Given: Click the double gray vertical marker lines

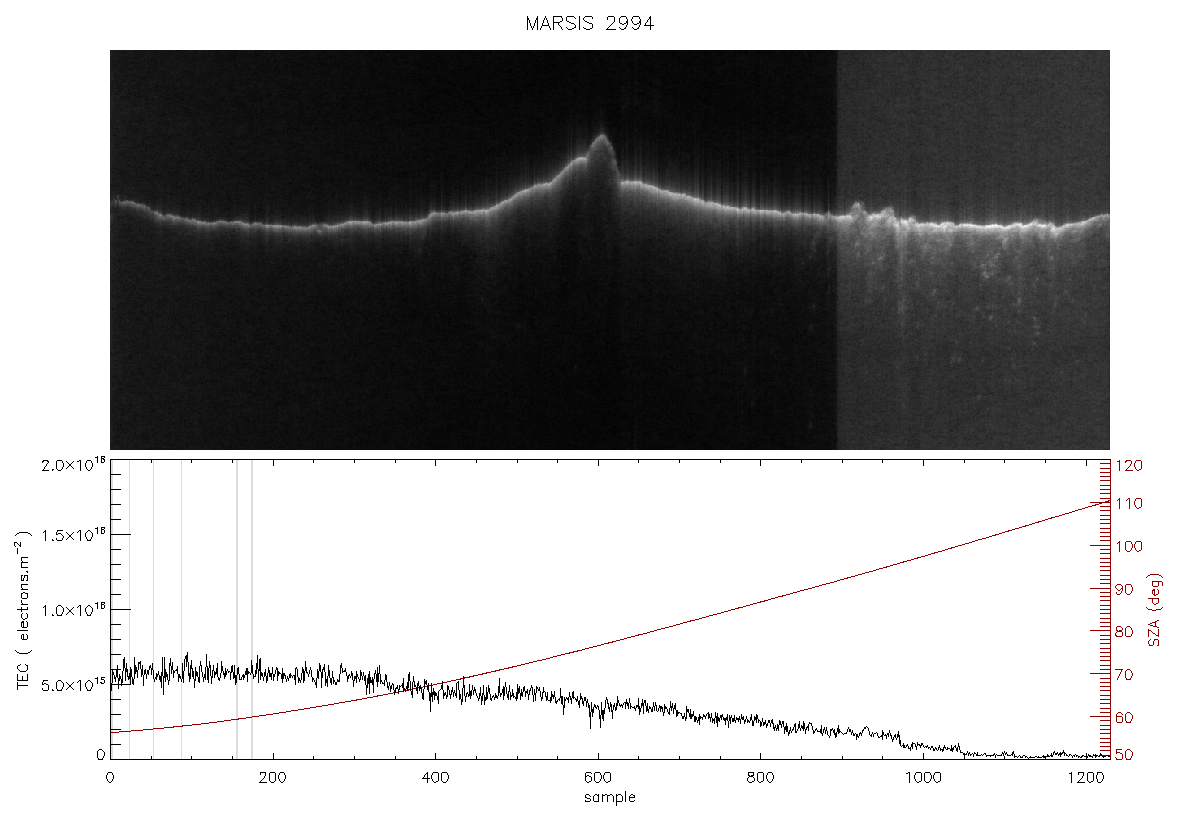Looking at the screenshot, I should [244, 608].
